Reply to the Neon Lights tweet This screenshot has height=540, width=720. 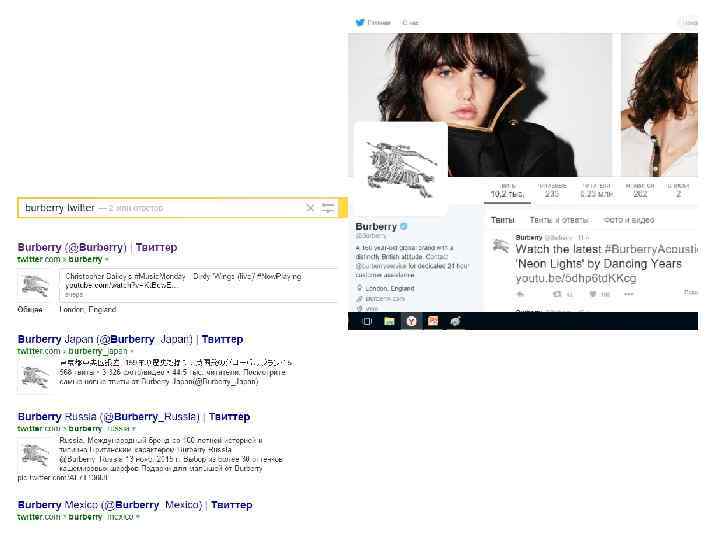click(x=520, y=294)
